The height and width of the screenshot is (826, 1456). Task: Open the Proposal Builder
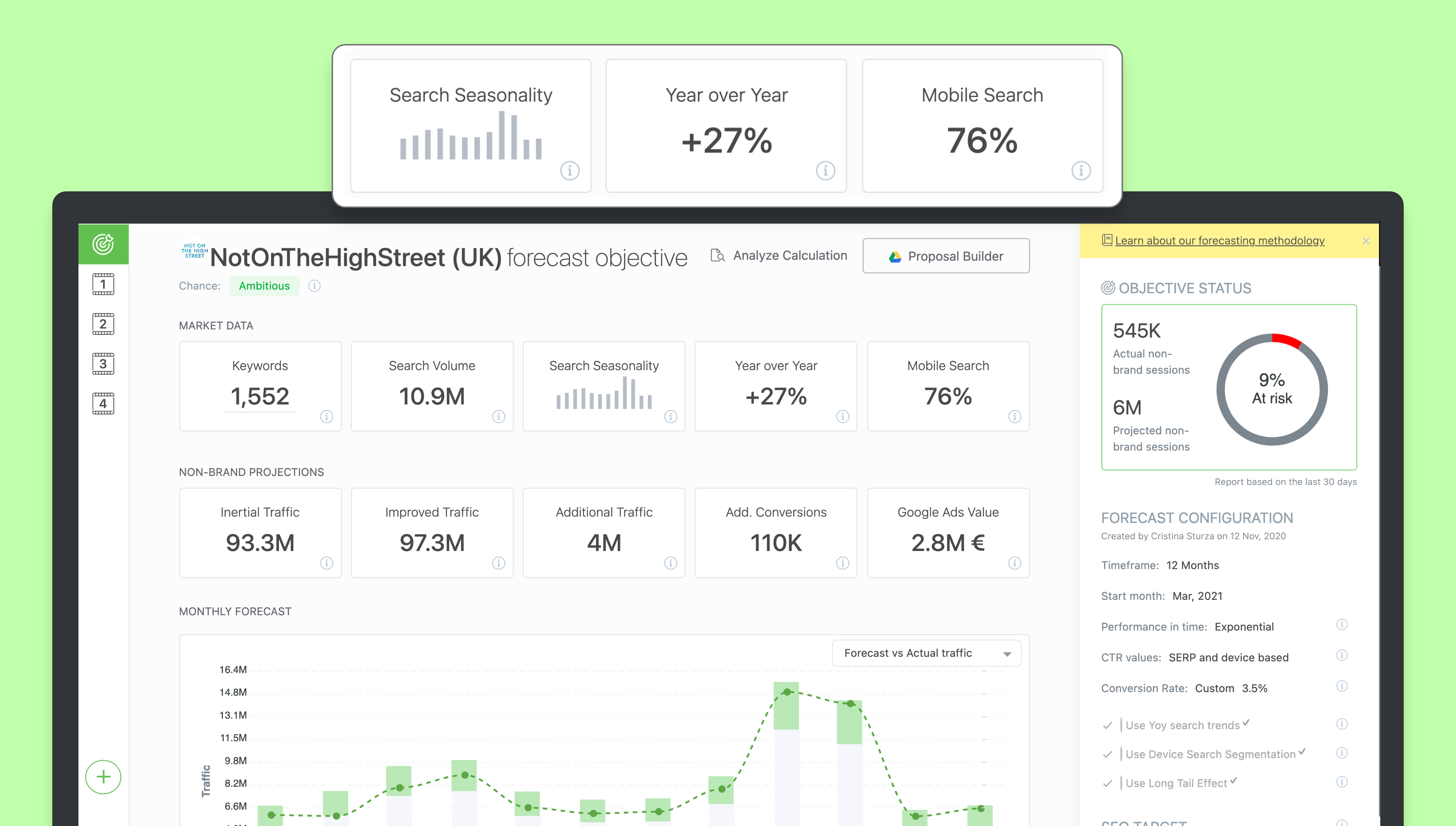pyautogui.click(x=946, y=256)
